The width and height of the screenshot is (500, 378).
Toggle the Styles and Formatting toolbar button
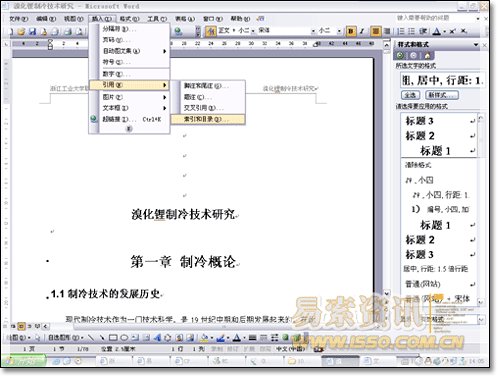point(210,31)
